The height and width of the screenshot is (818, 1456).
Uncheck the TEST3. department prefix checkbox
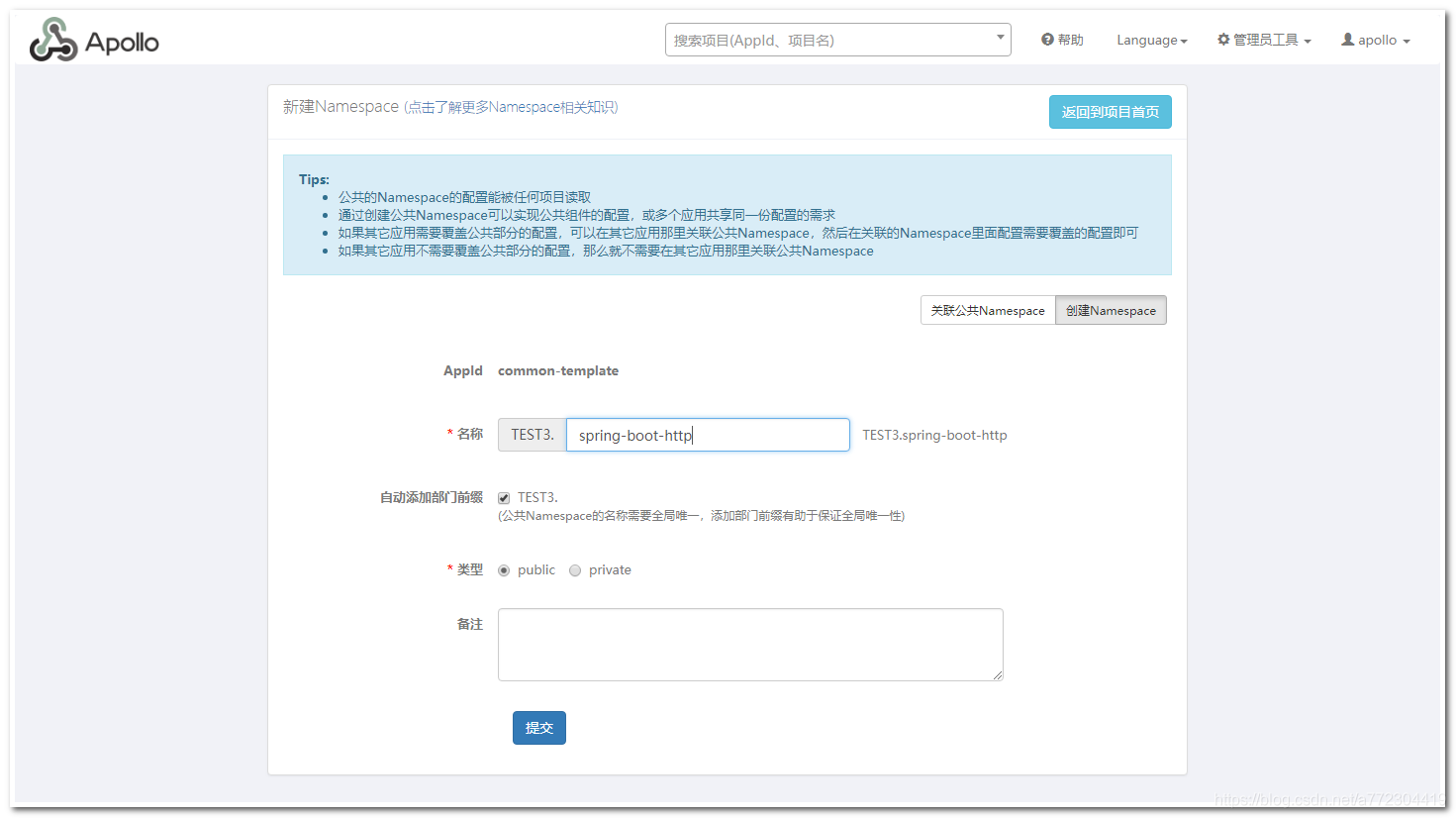pyautogui.click(x=504, y=497)
